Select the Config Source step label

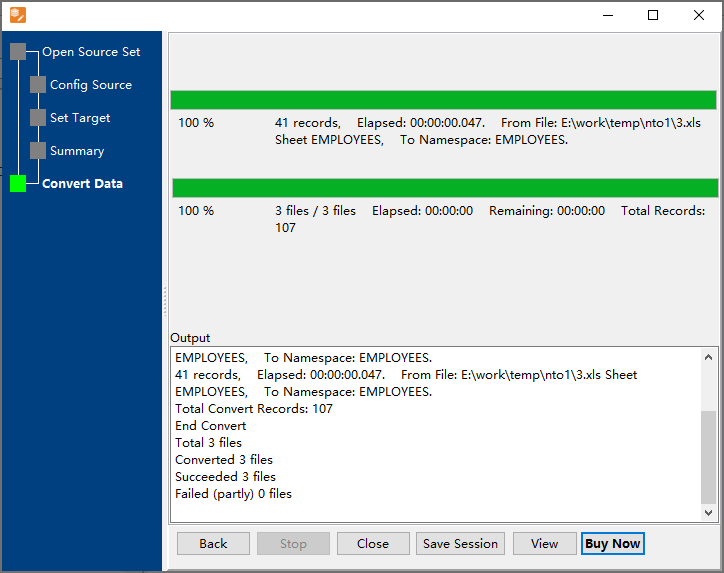click(91, 85)
